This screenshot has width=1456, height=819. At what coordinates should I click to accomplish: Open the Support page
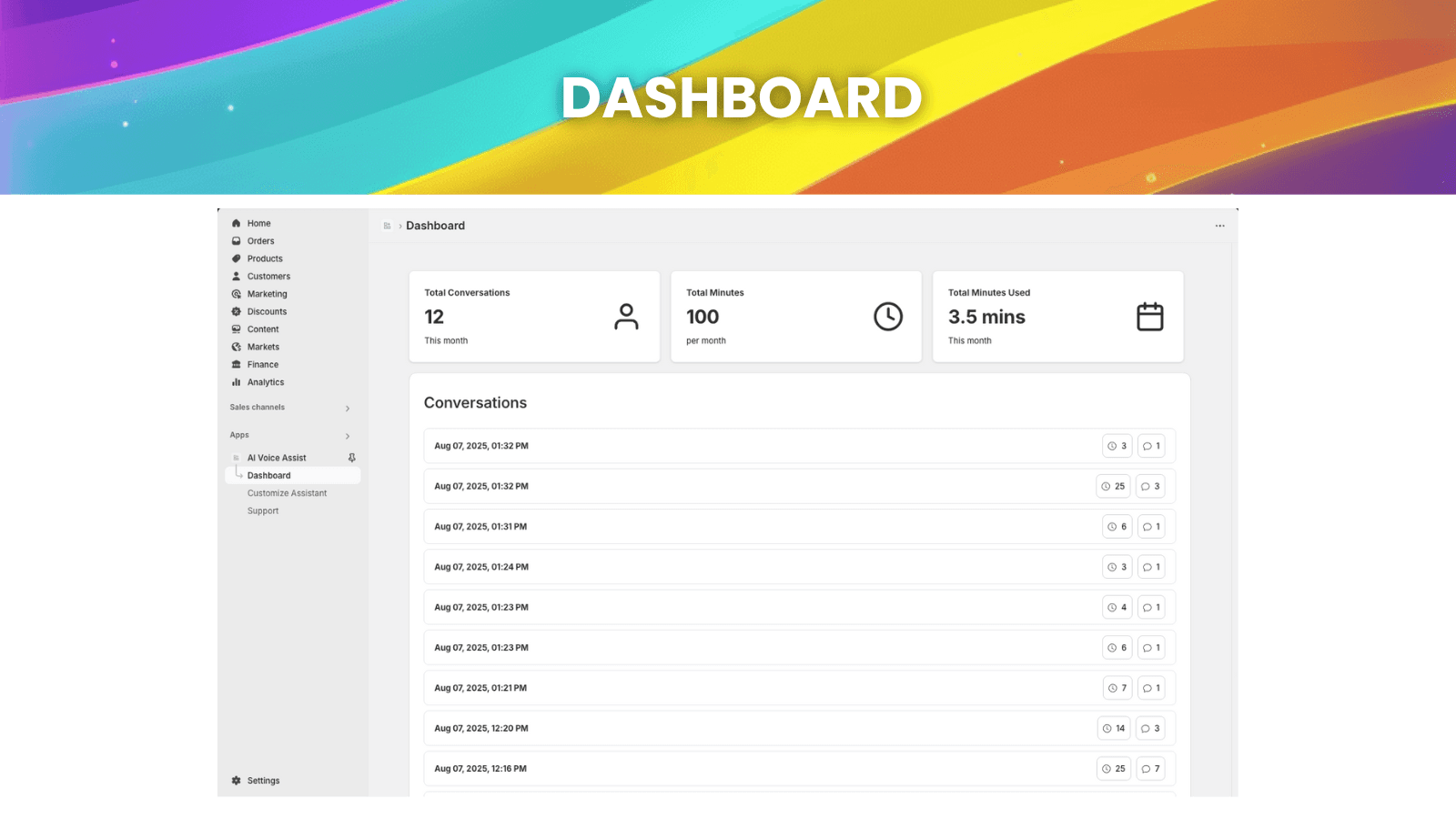tap(263, 511)
